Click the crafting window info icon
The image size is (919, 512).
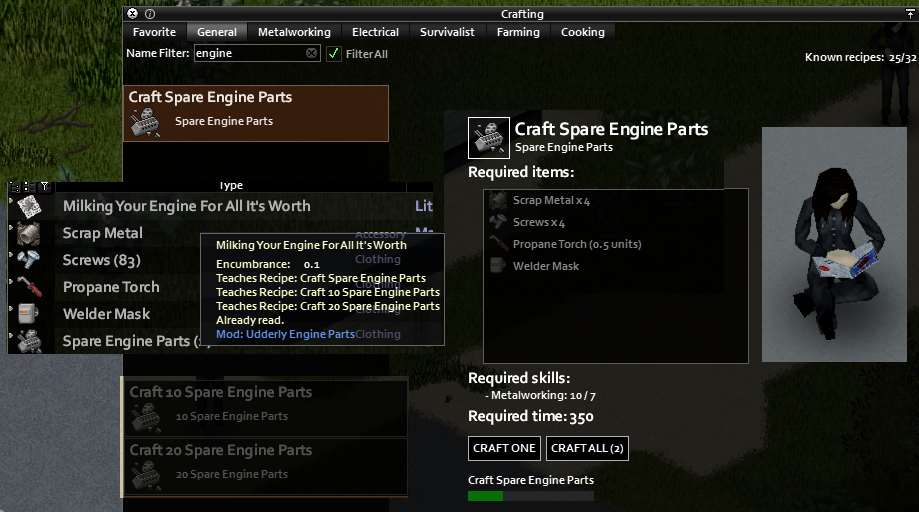click(150, 13)
